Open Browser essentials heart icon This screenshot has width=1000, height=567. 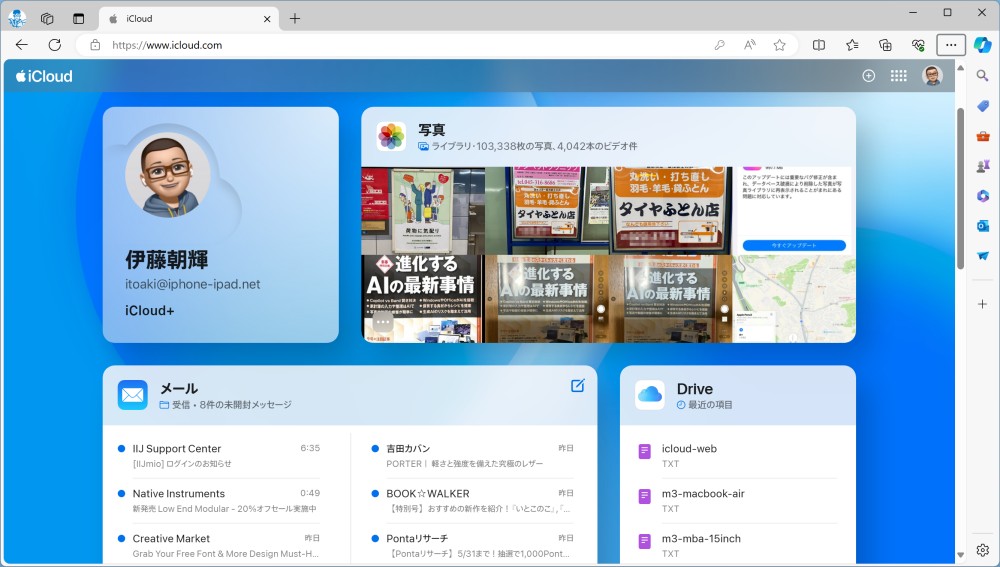[x=918, y=45]
